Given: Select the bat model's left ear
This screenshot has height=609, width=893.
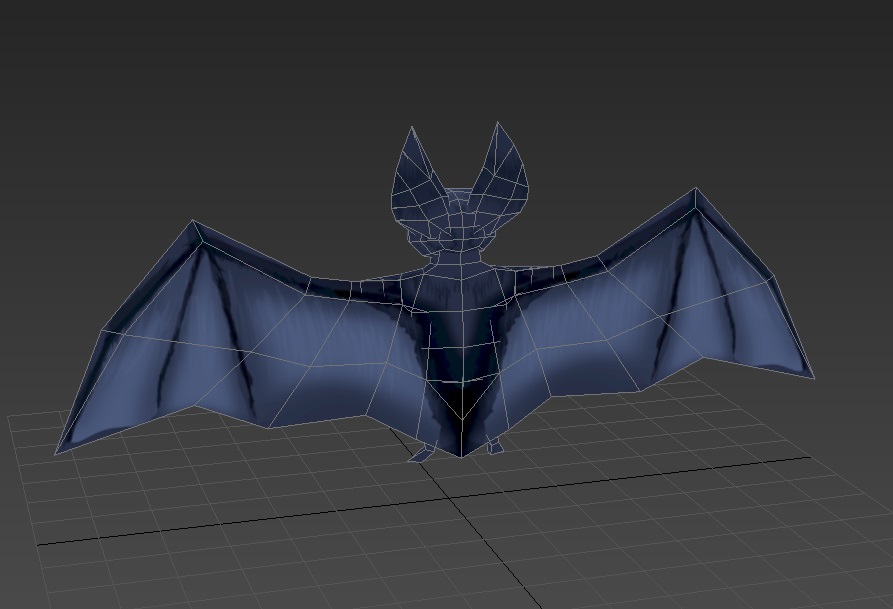Looking at the screenshot, I should pos(415,179).
